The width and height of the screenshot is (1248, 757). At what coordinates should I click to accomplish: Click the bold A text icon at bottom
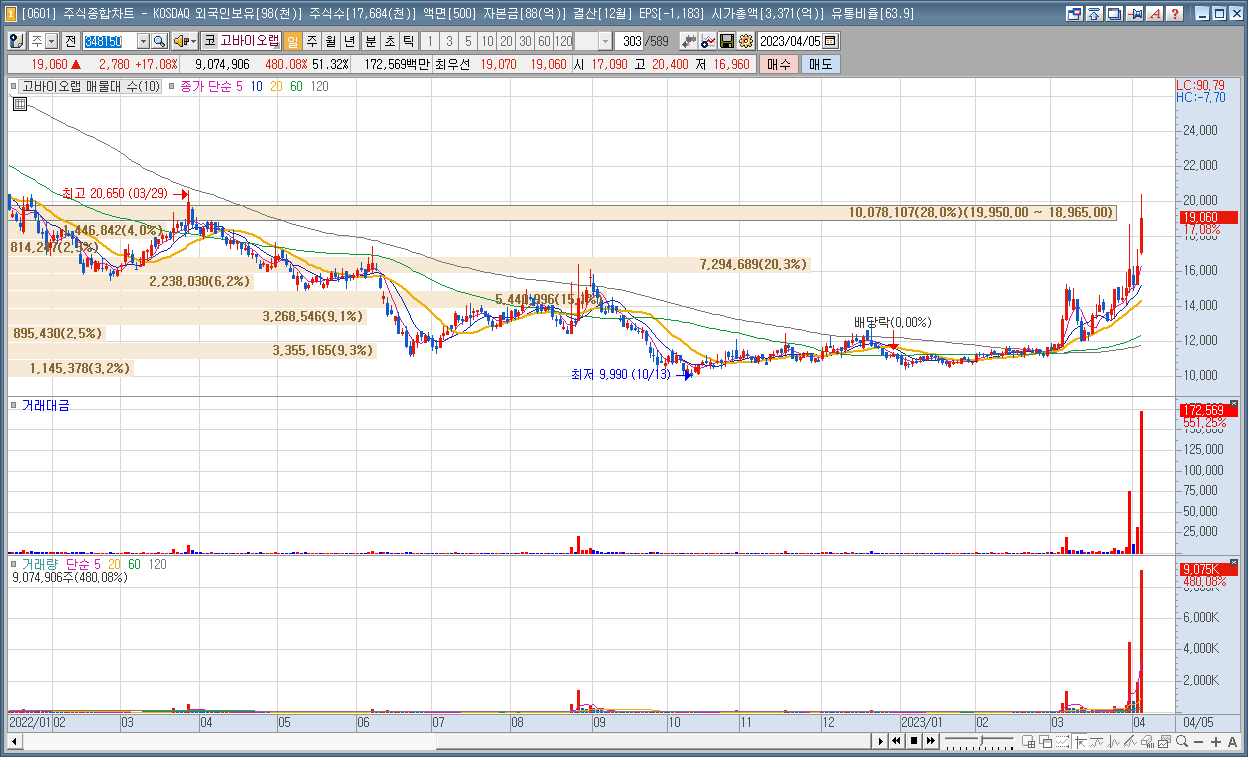(1232, 742)
